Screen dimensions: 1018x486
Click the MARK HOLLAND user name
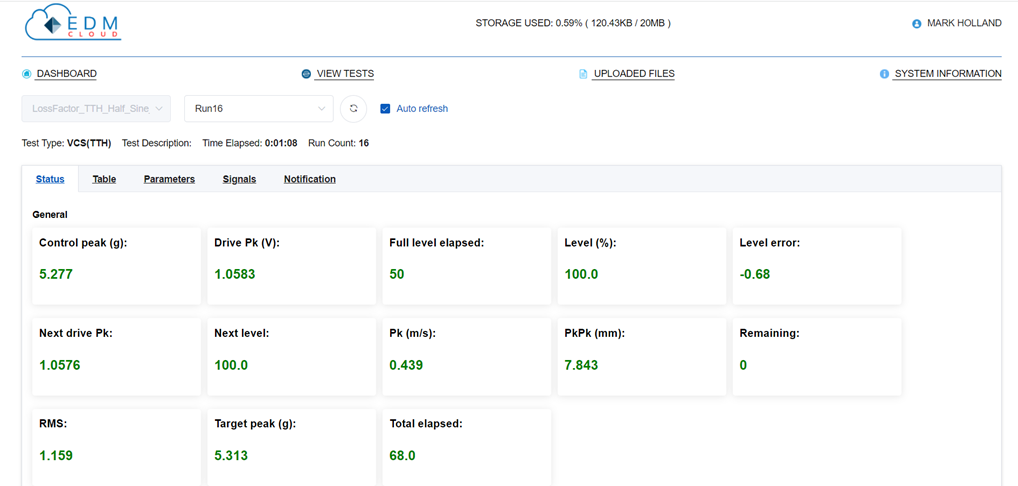(964, 23)
